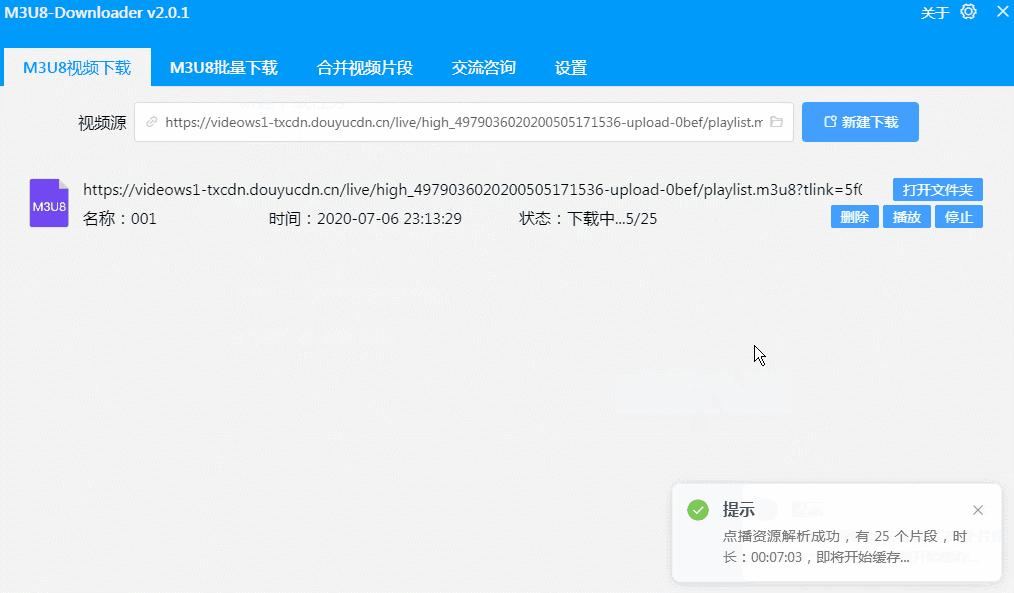Click the purple M3U8 file icon
1014x593 pixels.
pos(49,203)
